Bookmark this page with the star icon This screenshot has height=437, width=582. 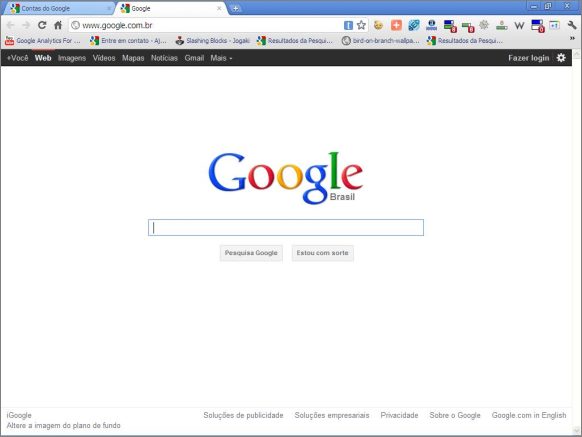tap(361, 25)
